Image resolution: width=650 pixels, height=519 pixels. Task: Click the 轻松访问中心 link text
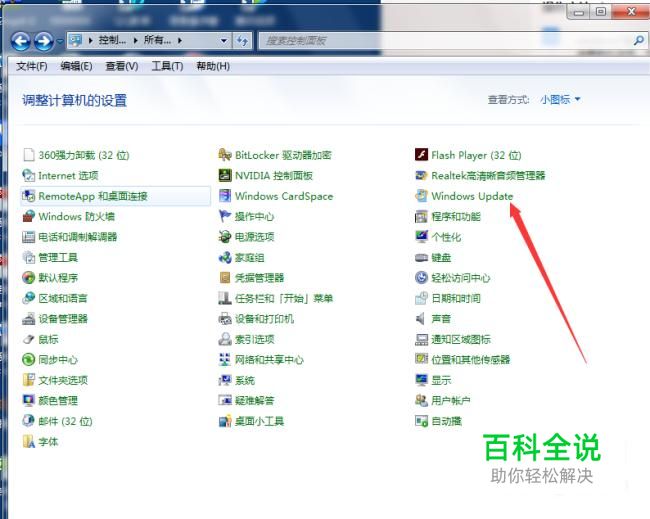(x=461, y=278)
